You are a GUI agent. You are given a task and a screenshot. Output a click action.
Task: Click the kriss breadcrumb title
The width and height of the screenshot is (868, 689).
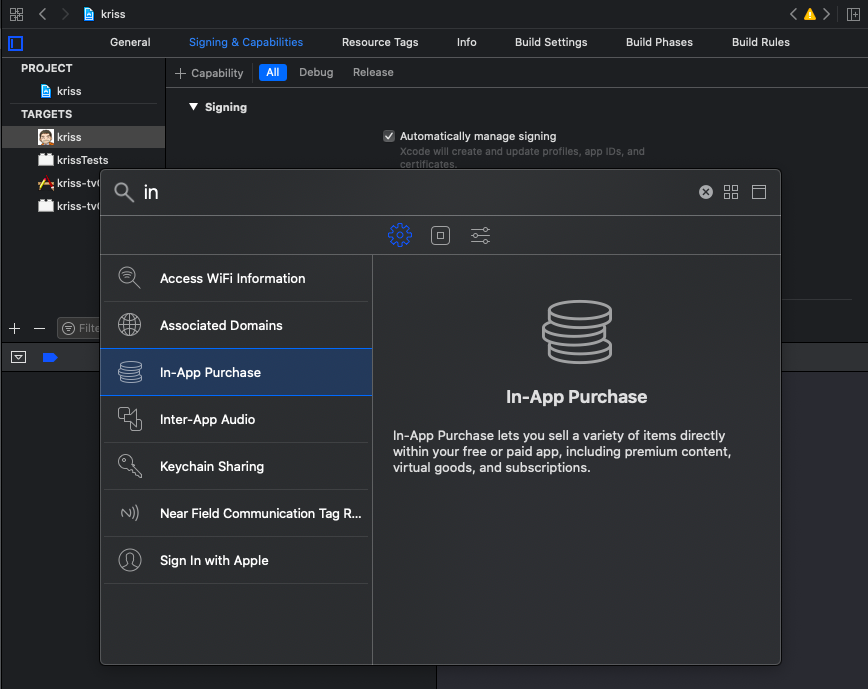coord(113,14)
